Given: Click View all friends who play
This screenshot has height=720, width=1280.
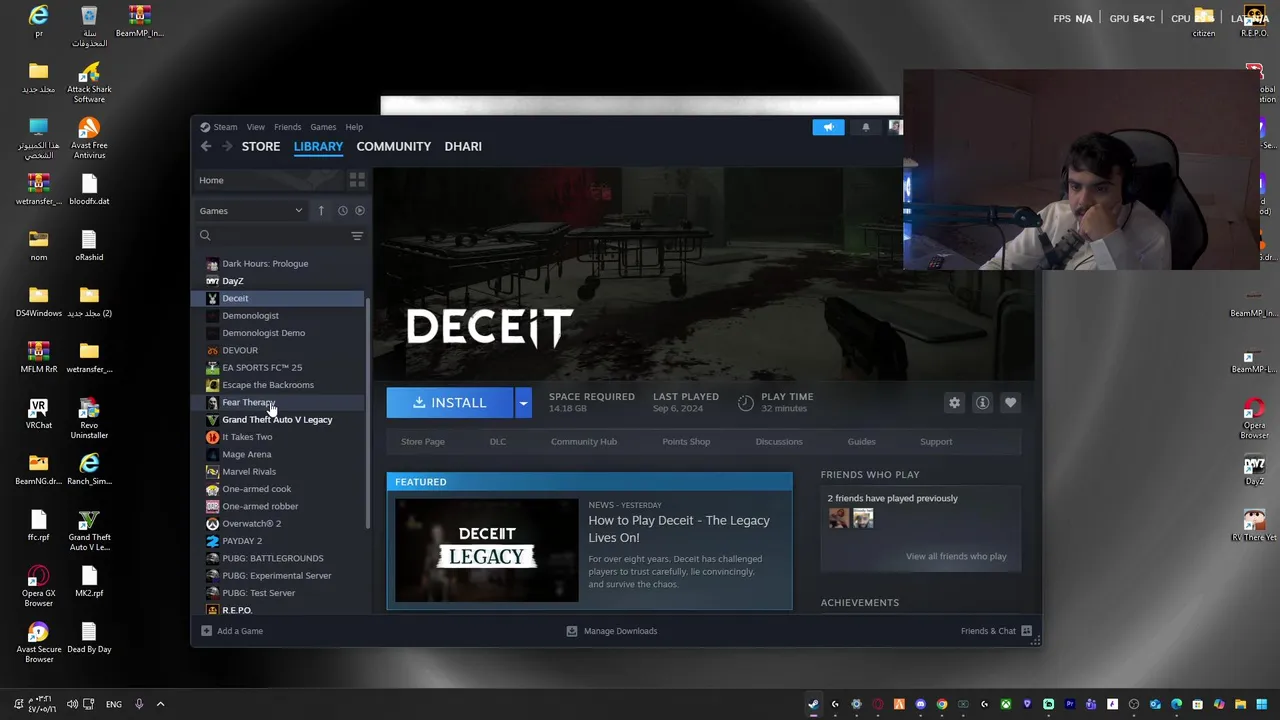Looking at the screenshot, I should click(956, 556).
